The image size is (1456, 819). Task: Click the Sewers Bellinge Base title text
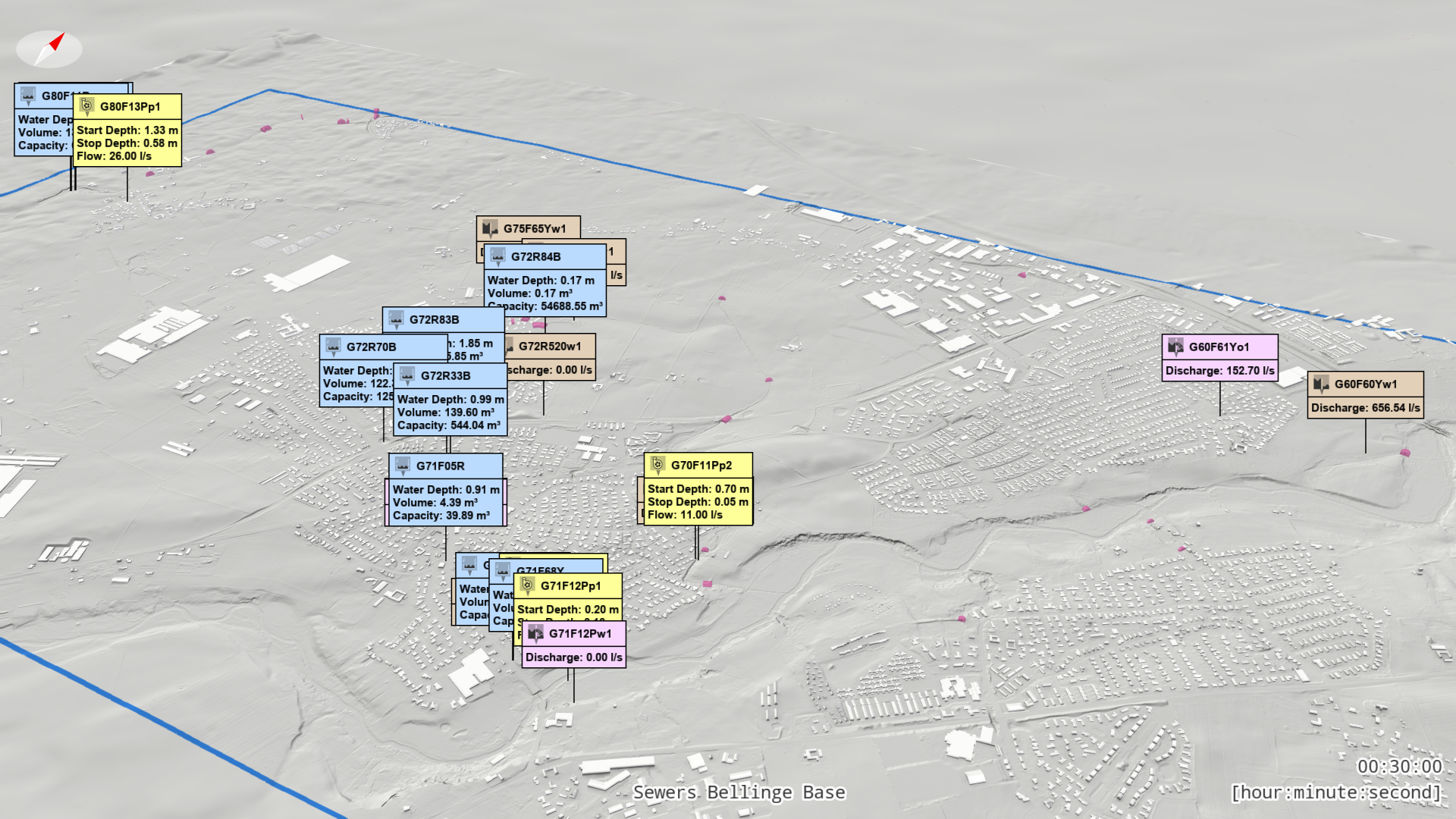coord(739,792)
